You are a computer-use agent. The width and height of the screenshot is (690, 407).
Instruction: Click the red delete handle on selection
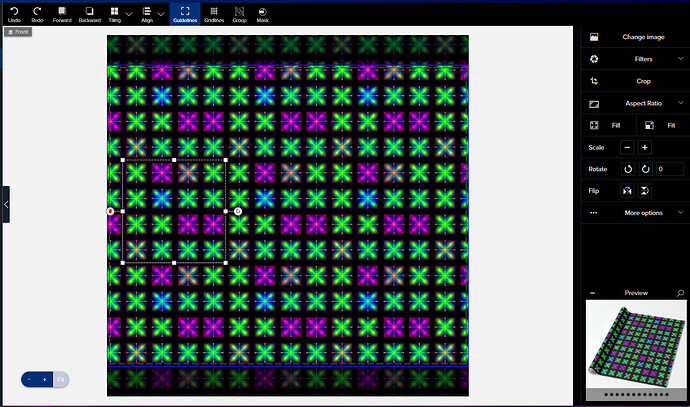(x=110, y=212)
